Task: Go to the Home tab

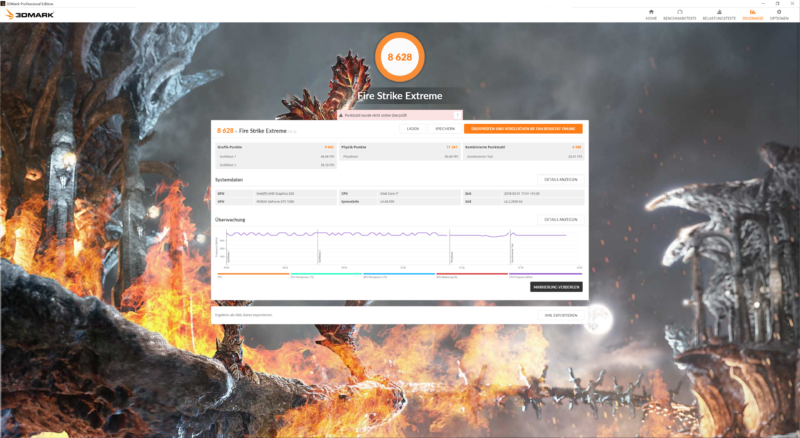Action: pos(651,15)
